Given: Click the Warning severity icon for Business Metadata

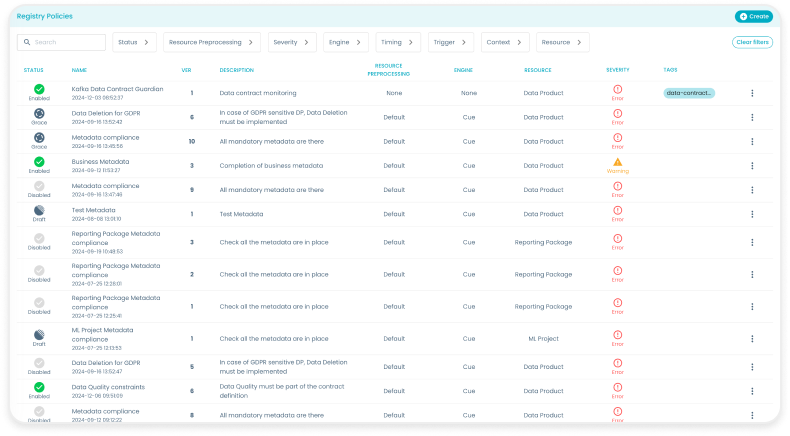Looking at the screenshot, I should pos(617,162).
